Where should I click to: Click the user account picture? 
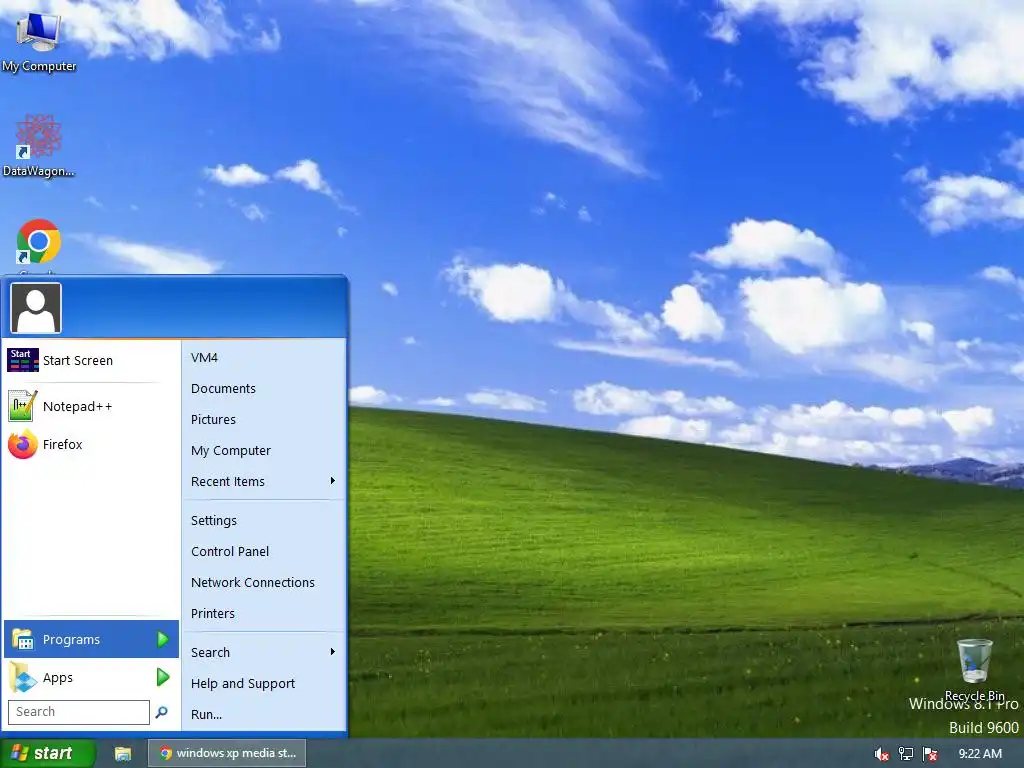(x=36, y=308)
